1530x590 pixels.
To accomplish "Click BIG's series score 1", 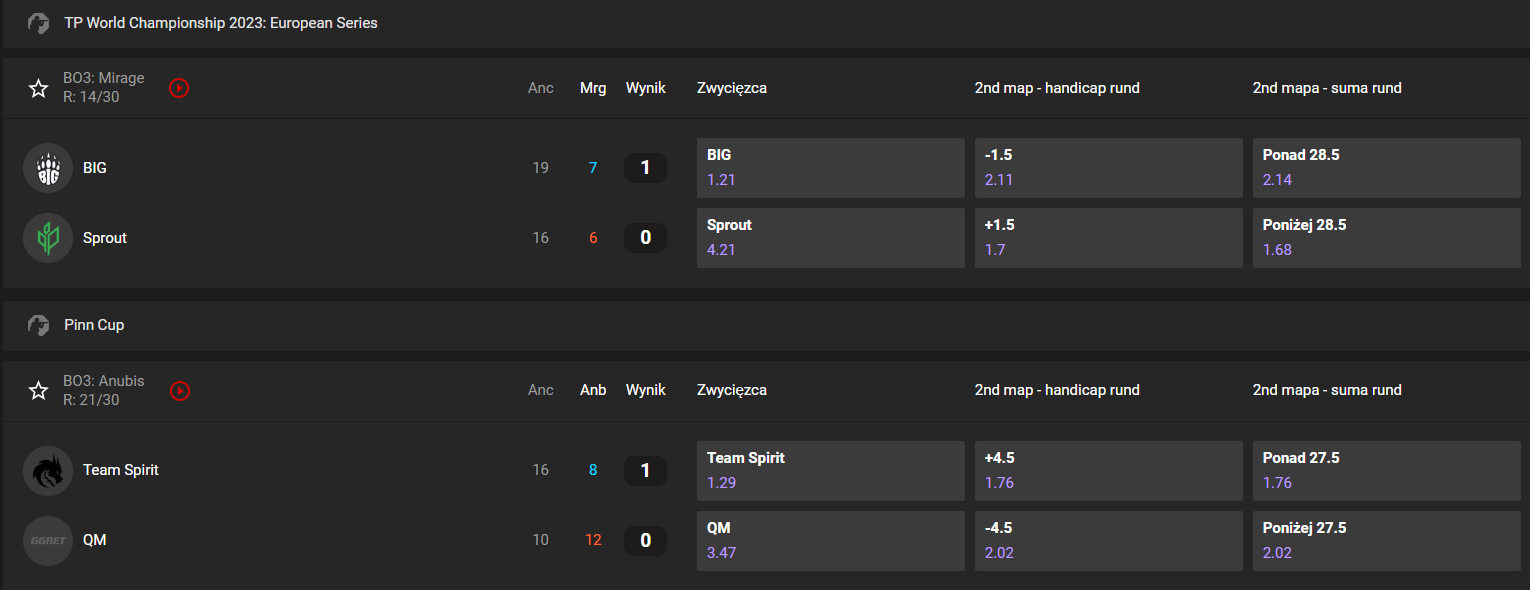I will coord(645,168).
